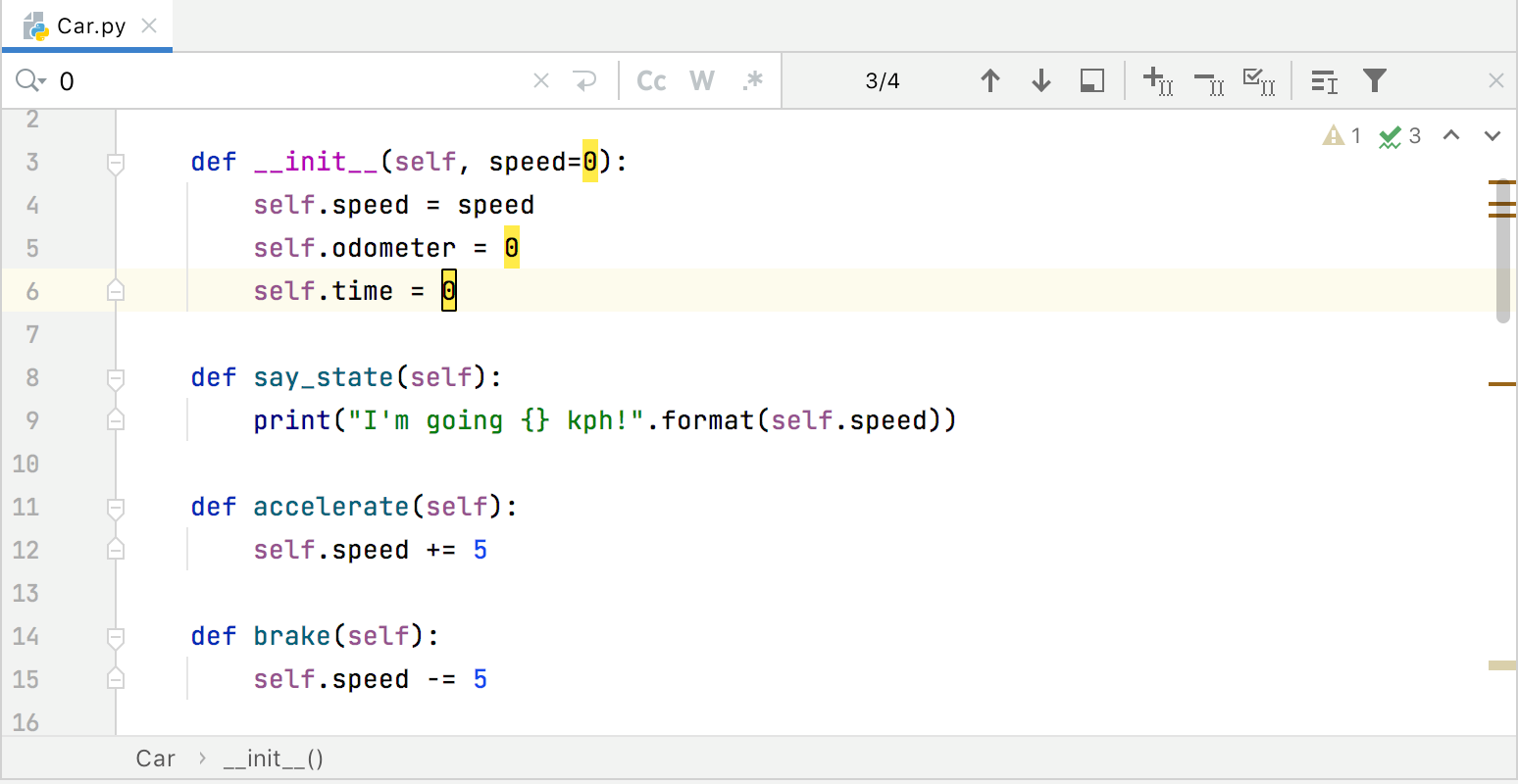Add selection for next occurrence
The height and width of the screenshot is (784, 1518).
(1157, 80)
